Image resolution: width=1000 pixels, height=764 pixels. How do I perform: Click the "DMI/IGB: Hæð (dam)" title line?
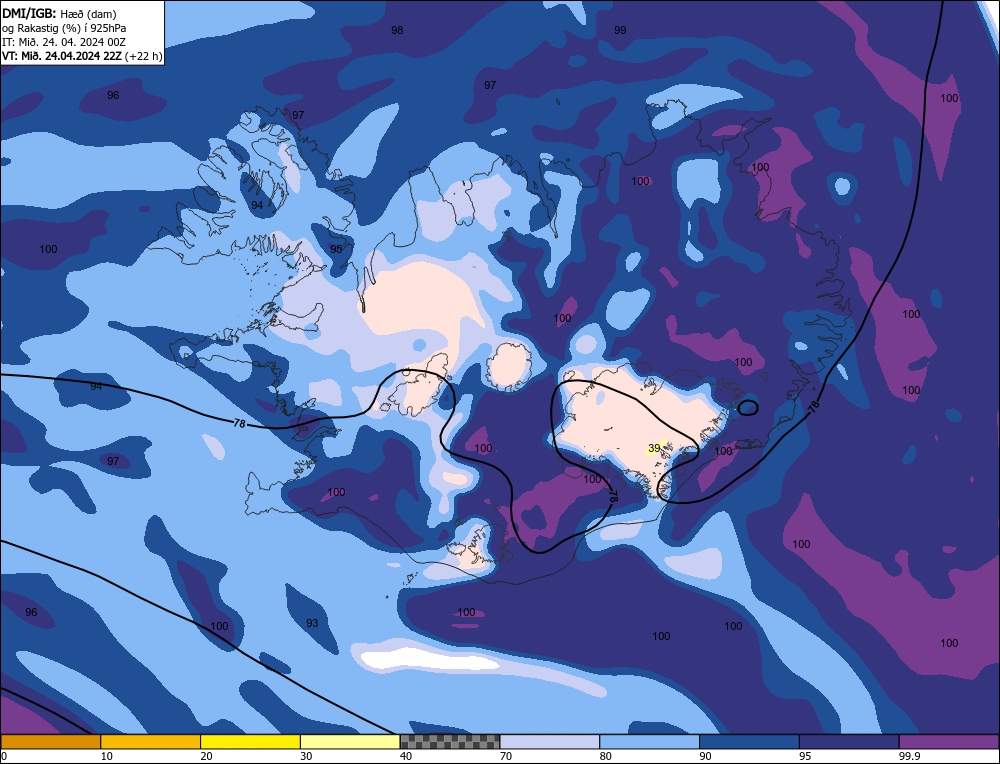coord(59,13)
